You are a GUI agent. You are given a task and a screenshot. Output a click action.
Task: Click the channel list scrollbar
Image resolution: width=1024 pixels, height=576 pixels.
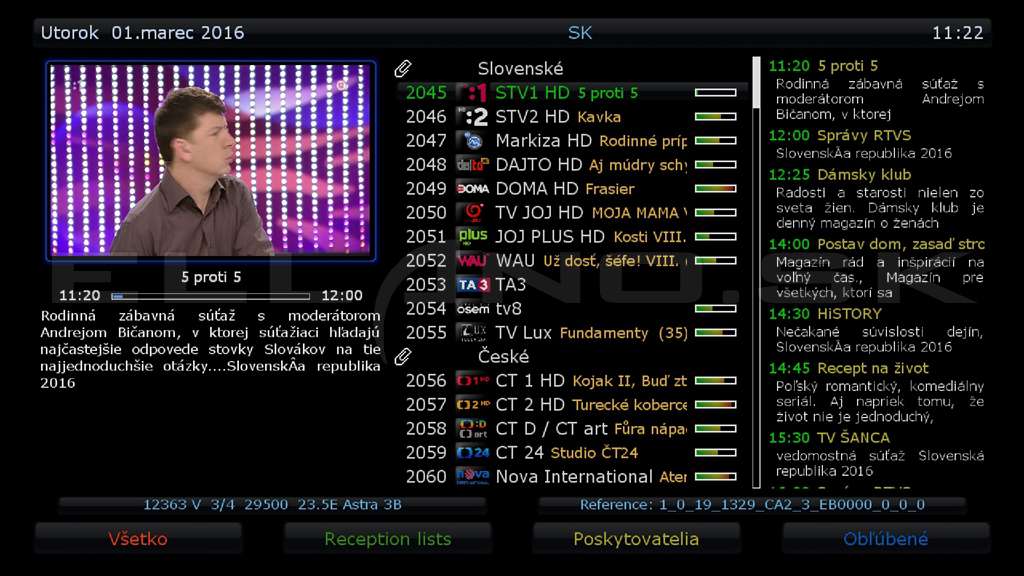756,272
